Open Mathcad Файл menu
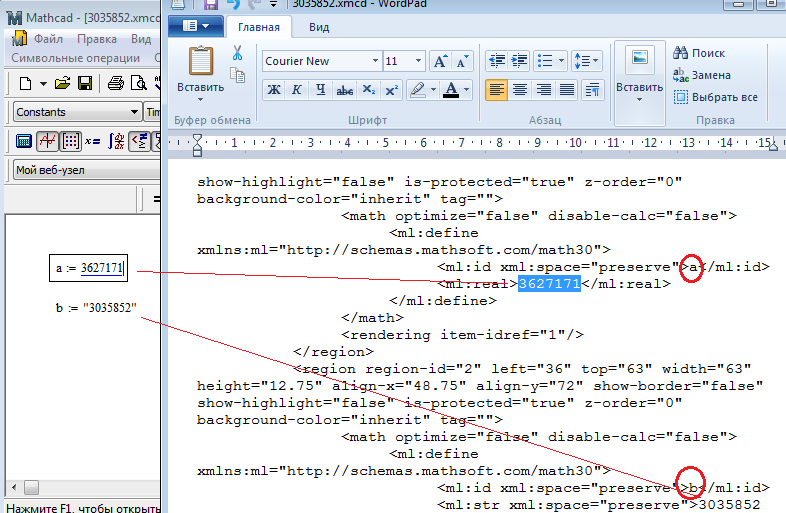Viewport: 786px width, 513px height. pyautogui.click(x=48, y=39)
